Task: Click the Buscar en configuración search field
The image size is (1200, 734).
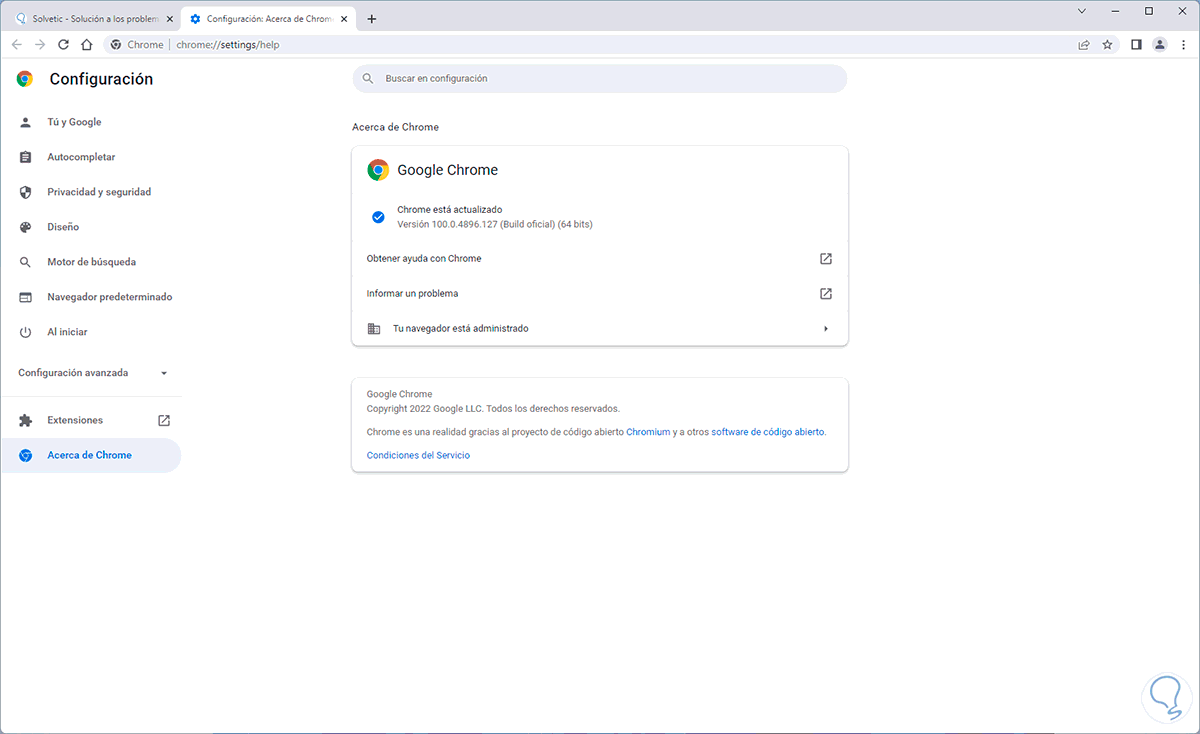Action: (x=600, y=78)
